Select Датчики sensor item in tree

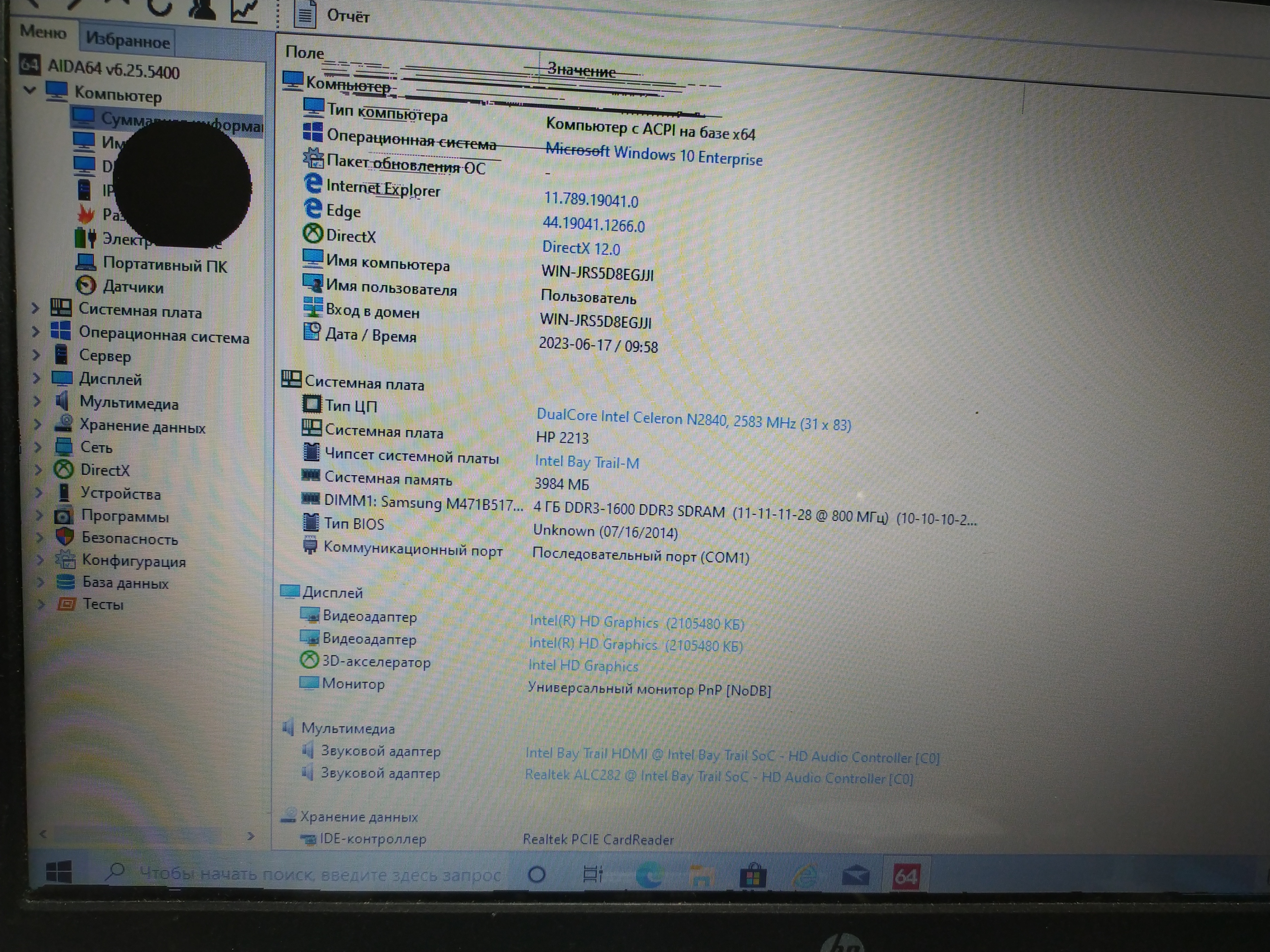(133, 286)
